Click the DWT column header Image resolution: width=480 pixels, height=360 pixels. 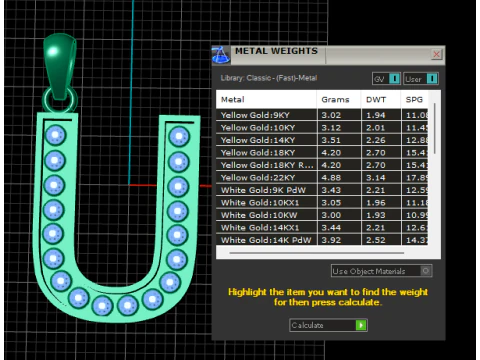(x=381, y=99)
